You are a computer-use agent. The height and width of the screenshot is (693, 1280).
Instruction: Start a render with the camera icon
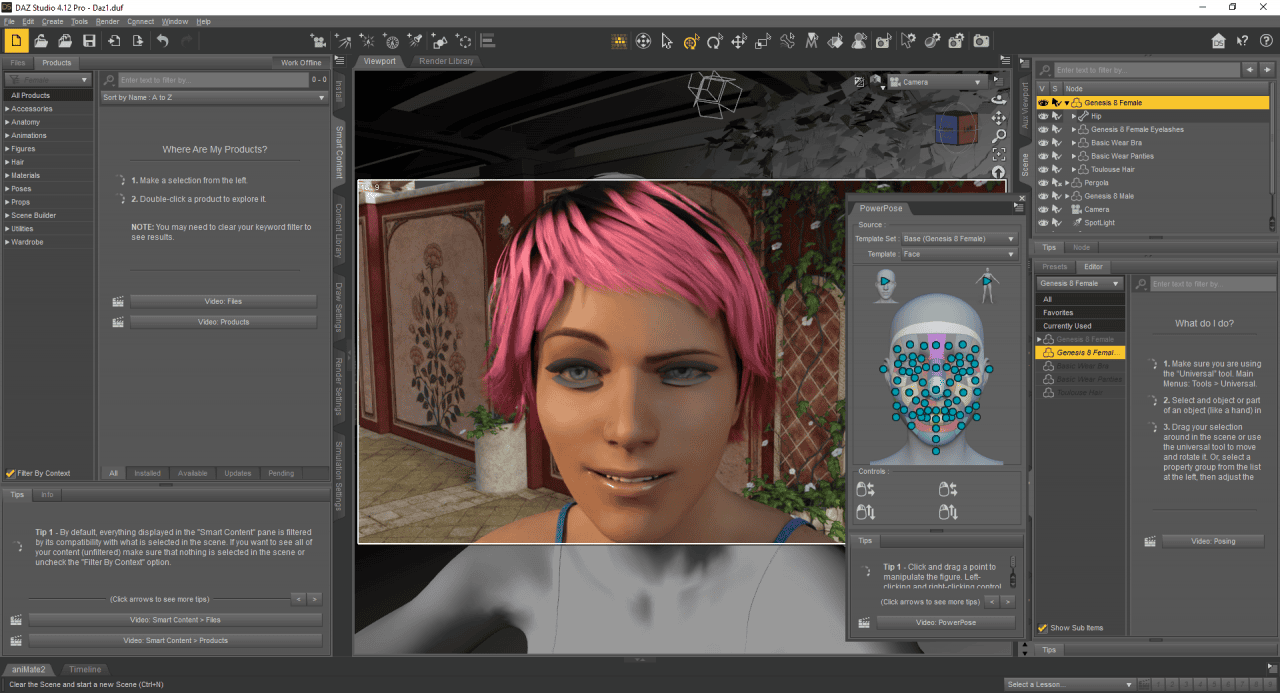pyautogui.click(x=980, y=41)
